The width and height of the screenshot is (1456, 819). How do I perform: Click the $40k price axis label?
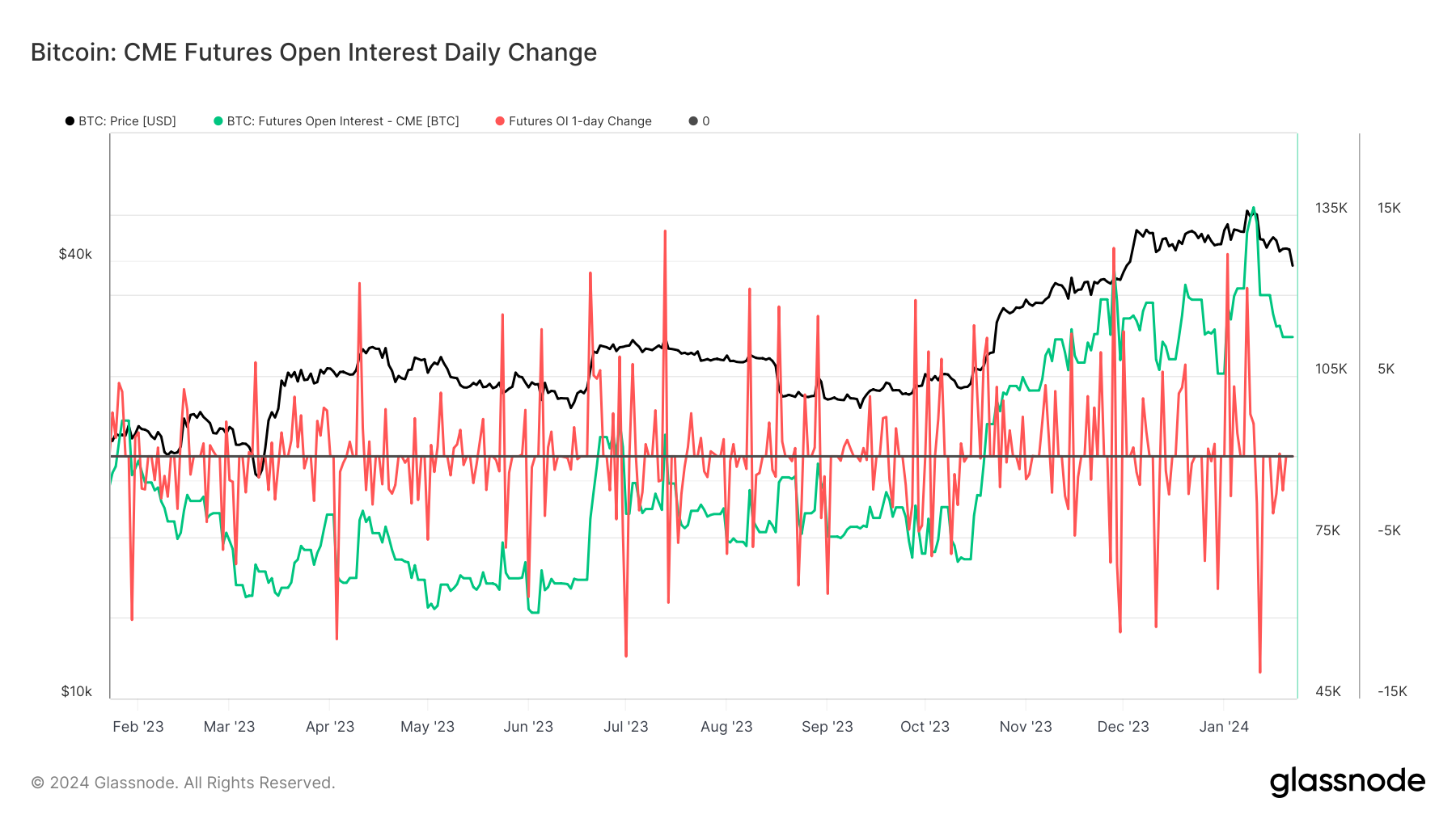click(75, 255)
